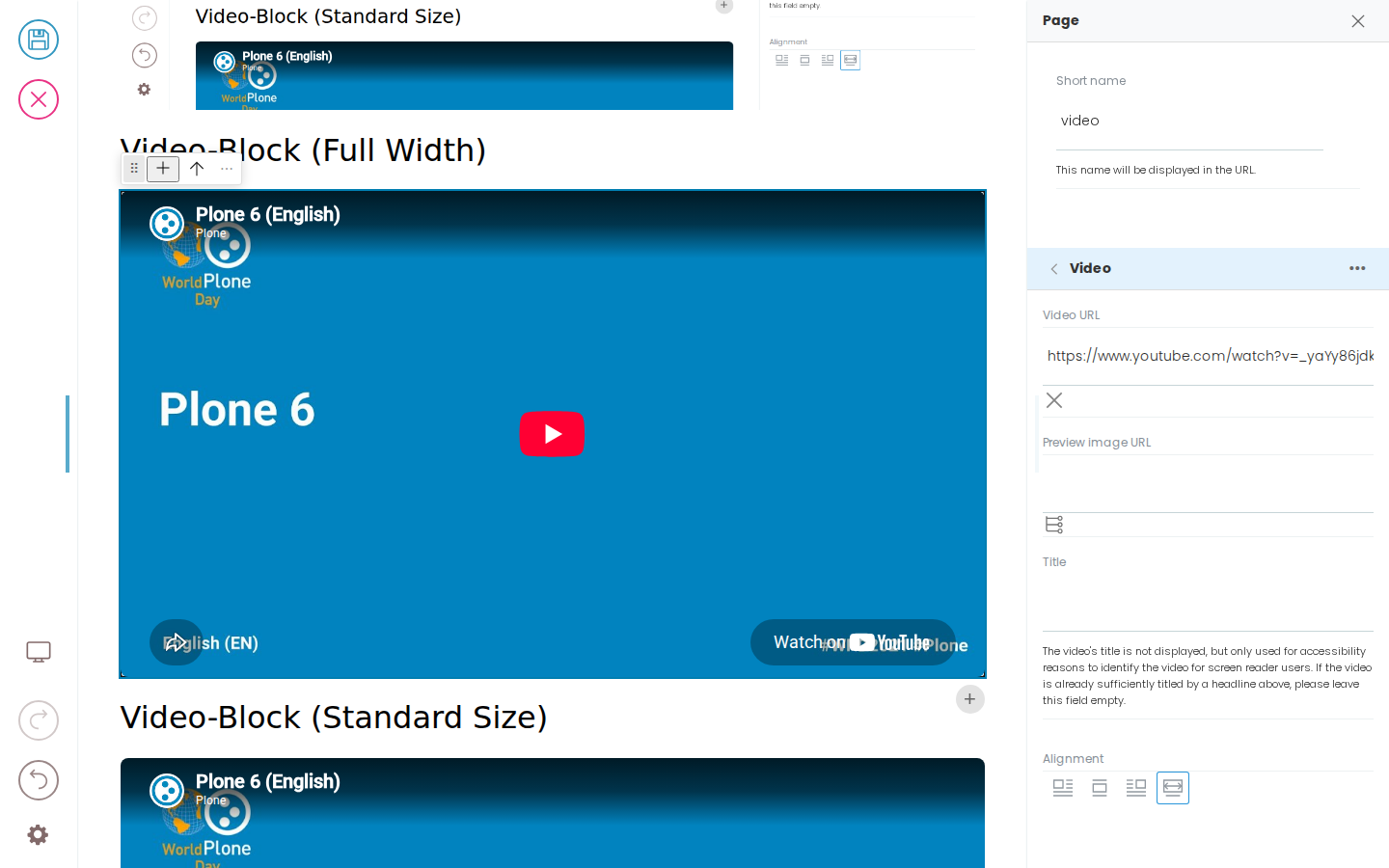This screenshot has width=1389, height=868.
Task: Select the 'Video-Block (Full Width)' heading
Action: tap(303, 150)
